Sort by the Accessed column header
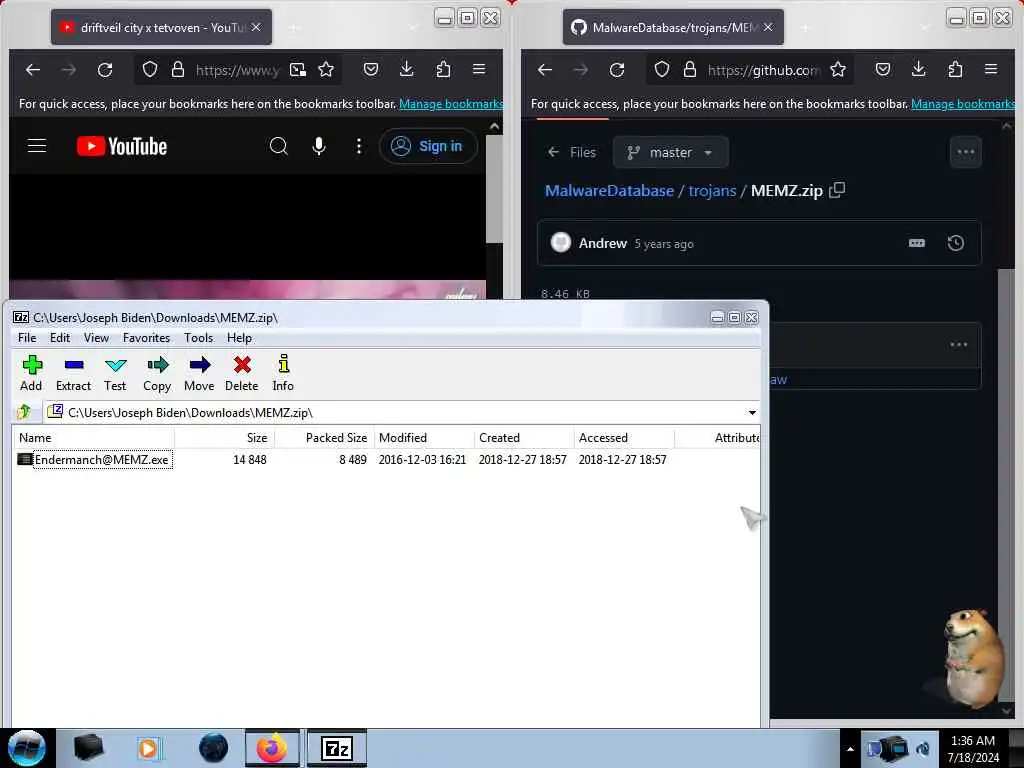The width and height of the screenshot is (1024, 768). 624,438
